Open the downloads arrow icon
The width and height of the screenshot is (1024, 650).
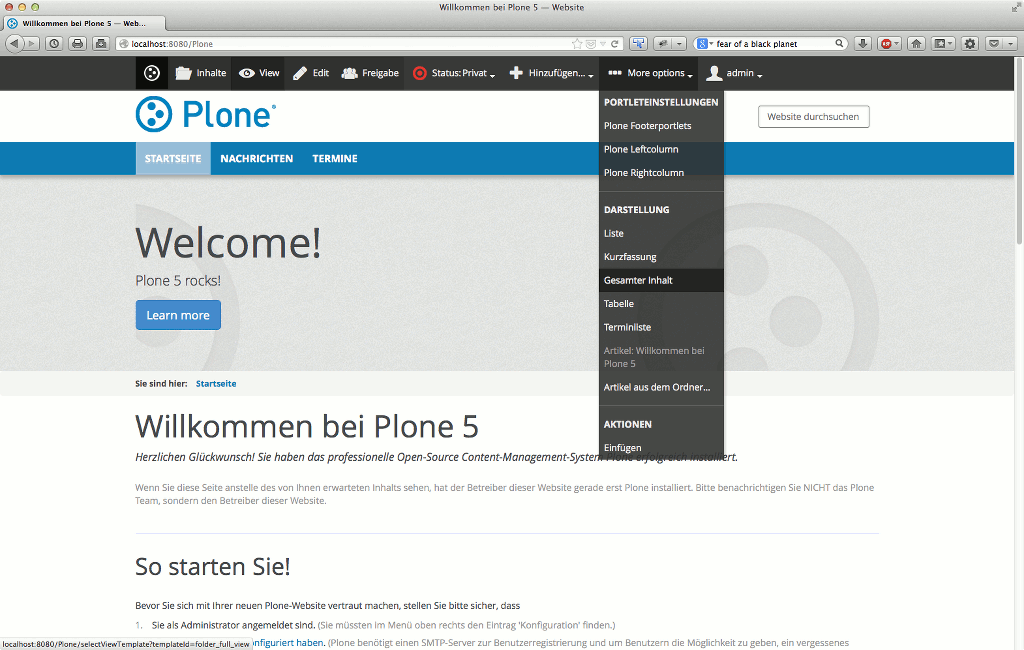pos(863,44)
